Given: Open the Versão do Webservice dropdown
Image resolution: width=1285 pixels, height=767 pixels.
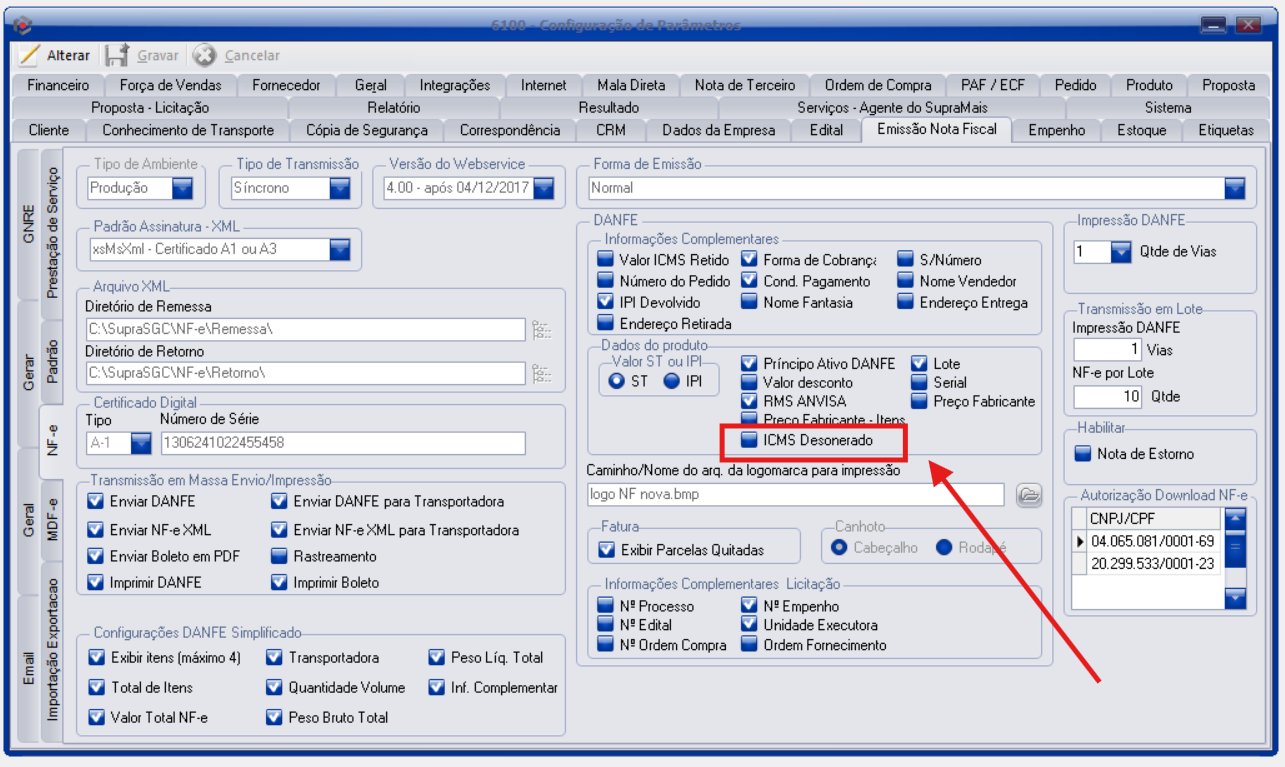Looking at the screenshot, I should (x=543, y=188).
